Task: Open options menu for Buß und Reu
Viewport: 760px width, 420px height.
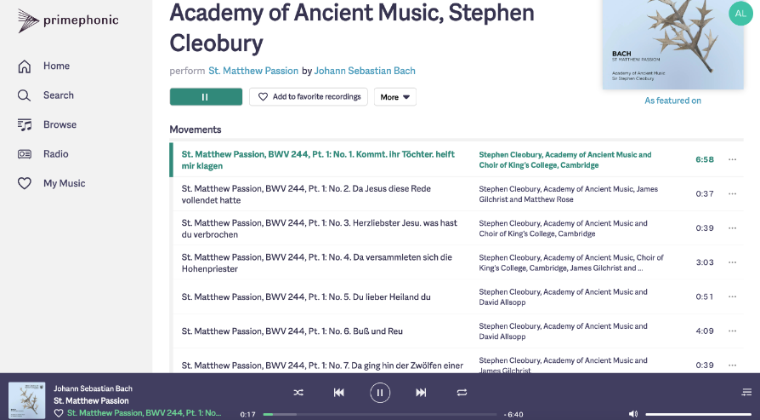Action: [732, 331]
